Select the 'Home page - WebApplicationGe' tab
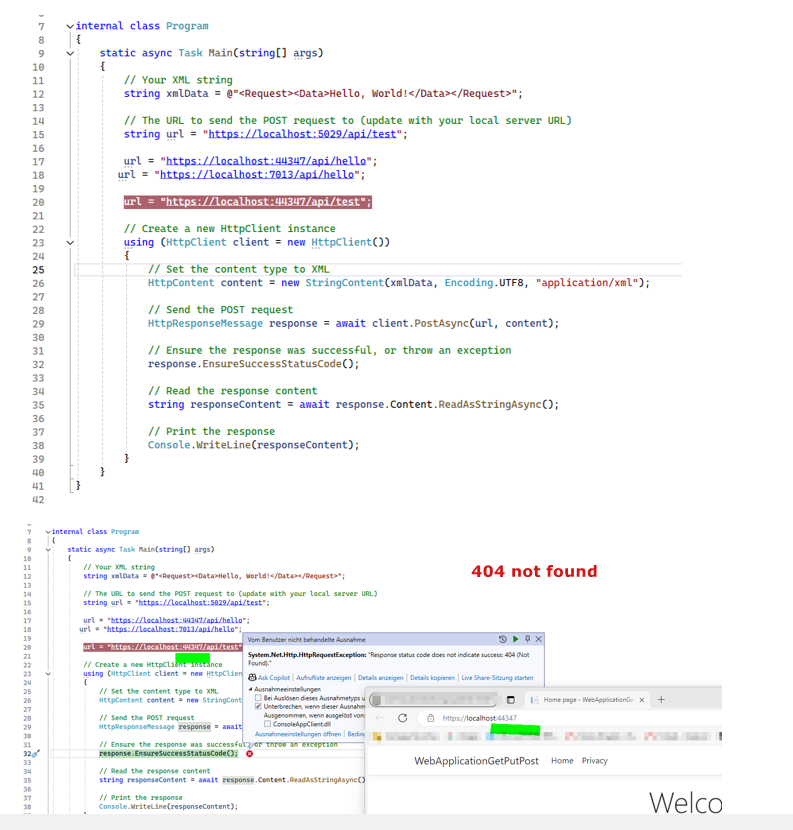This screenshot has height=830, width=793. pyautogui.click(x=588, y=700)
